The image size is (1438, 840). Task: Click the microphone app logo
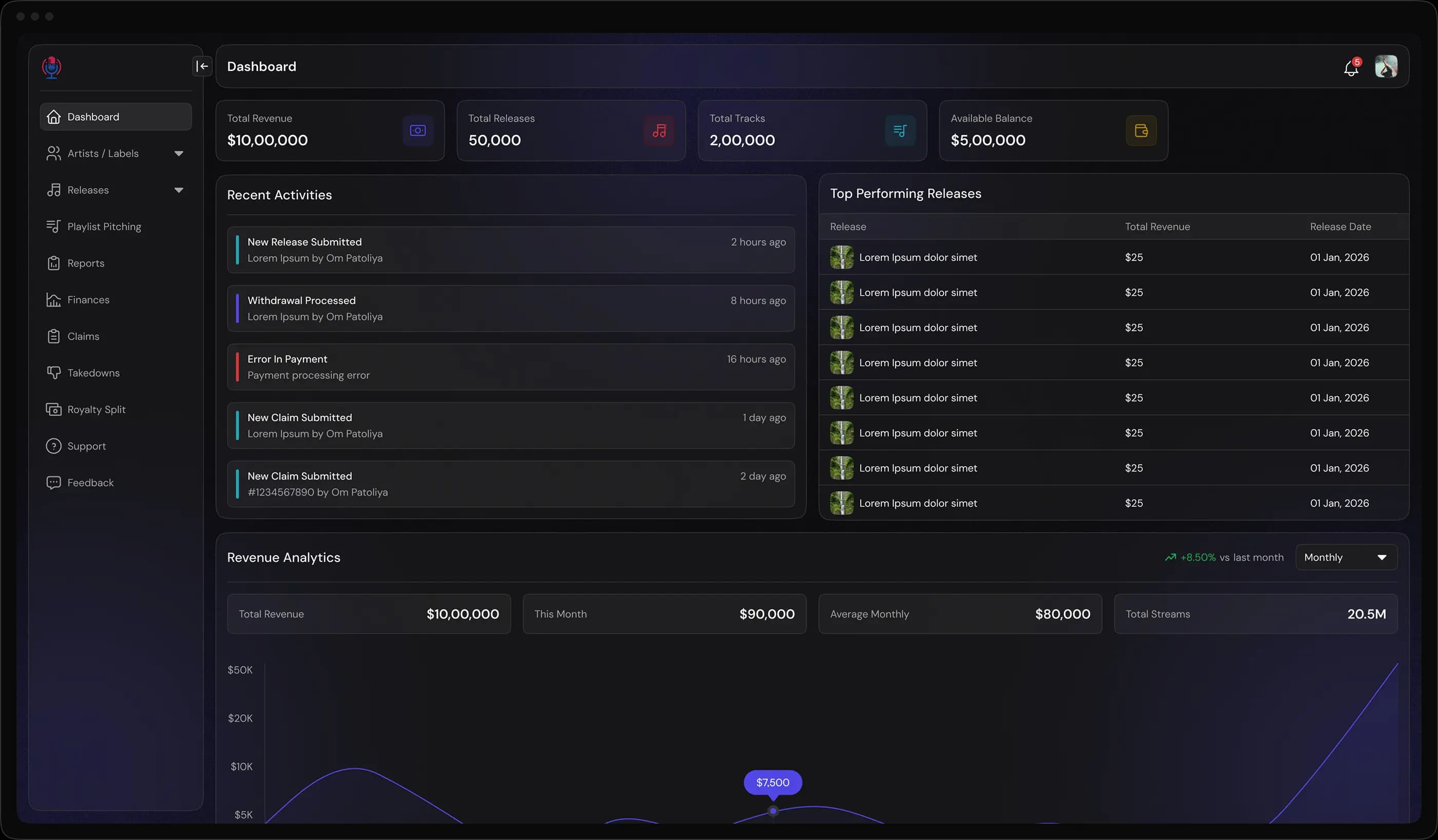click(x=52, y=67)
